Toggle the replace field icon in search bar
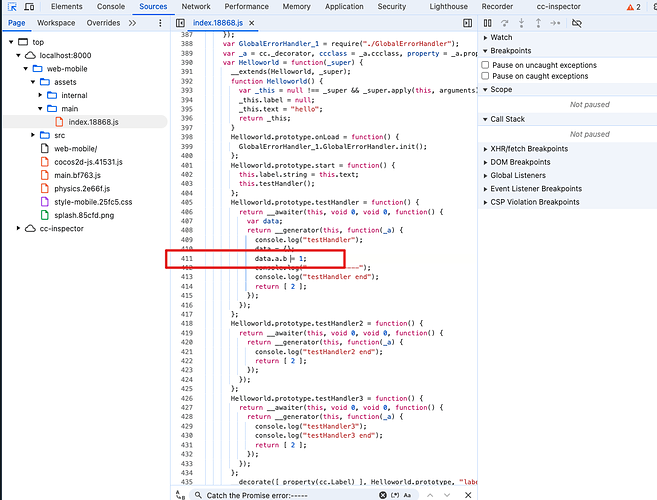 tap(181, 495)
